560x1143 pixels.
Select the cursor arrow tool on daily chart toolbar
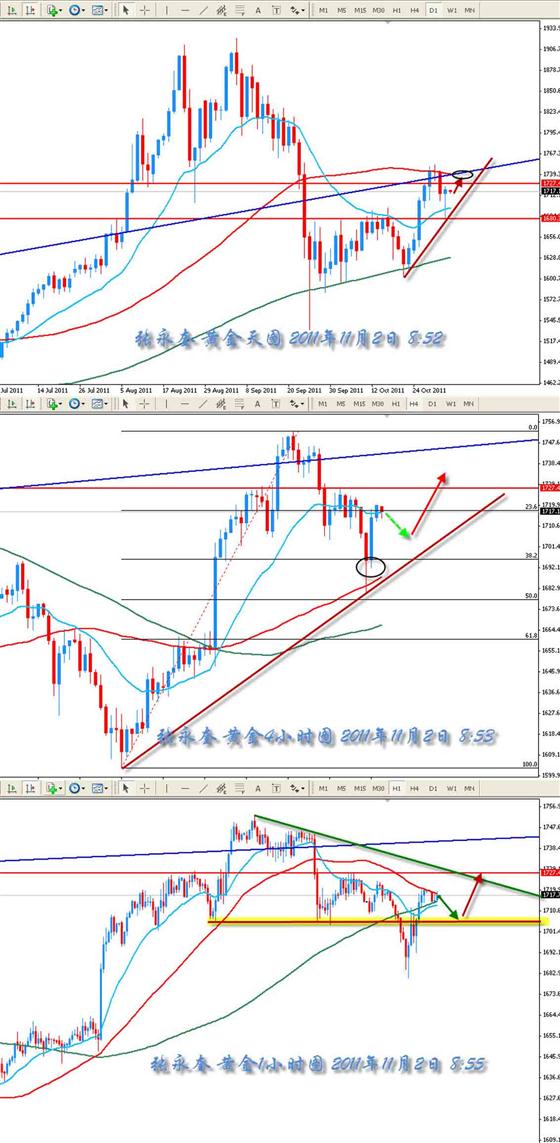click(125, 10)
